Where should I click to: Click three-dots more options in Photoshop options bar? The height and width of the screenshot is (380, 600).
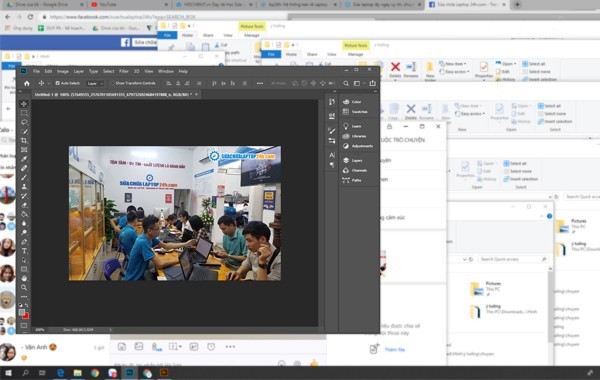click(x=260, y=83)
